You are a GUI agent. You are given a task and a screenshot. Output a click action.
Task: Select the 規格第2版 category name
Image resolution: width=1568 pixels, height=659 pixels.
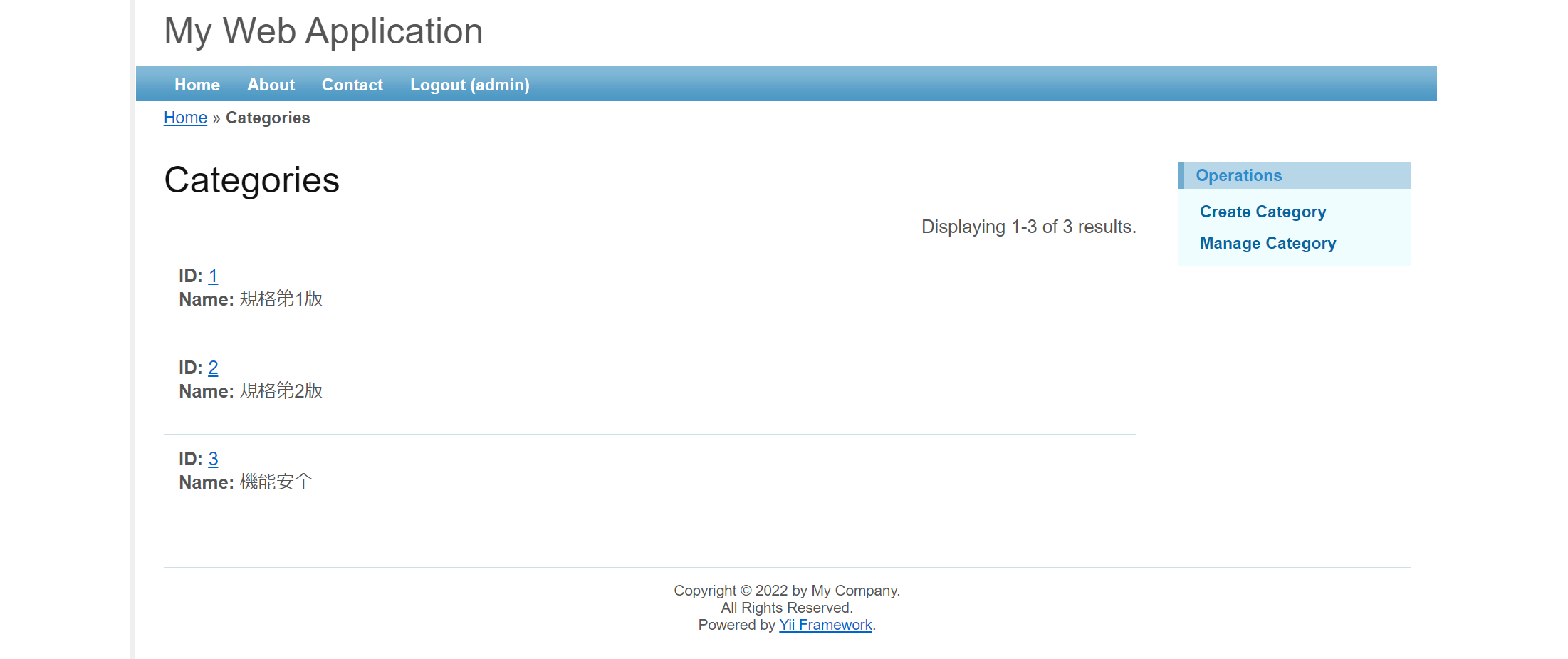(281, 391)
